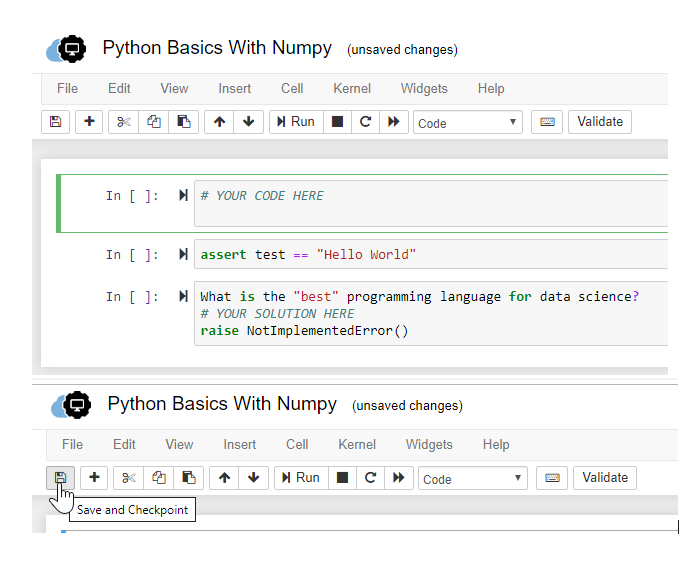679x566 pixels.
Task: Run the 'best programming language' cell via its icon
Action: 184,296
